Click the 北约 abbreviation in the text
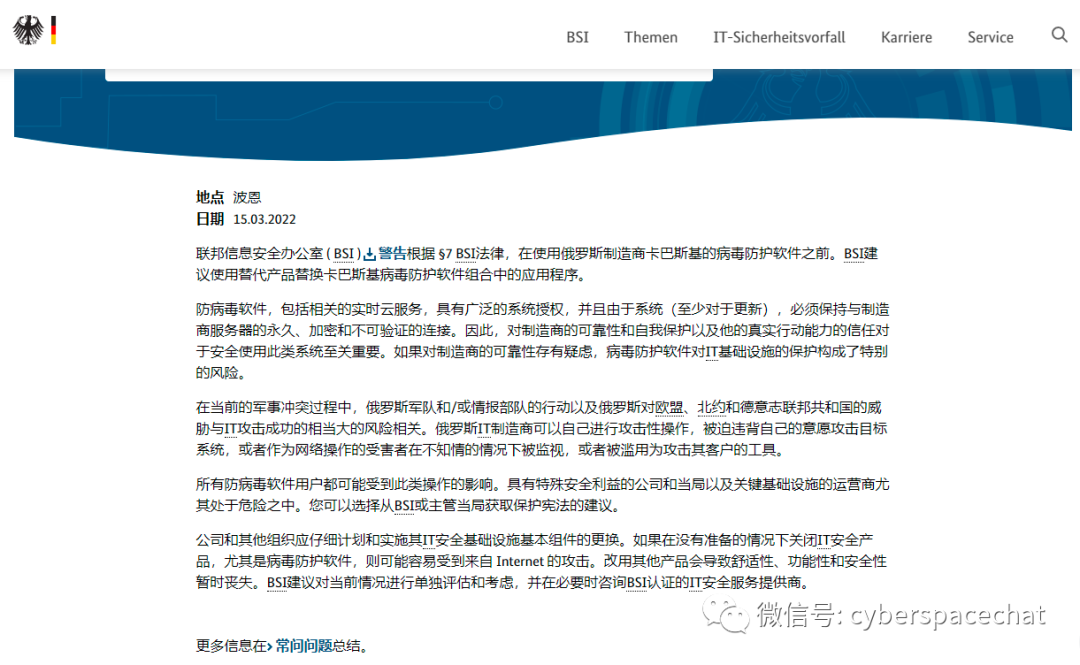 [x=712, y=407]
